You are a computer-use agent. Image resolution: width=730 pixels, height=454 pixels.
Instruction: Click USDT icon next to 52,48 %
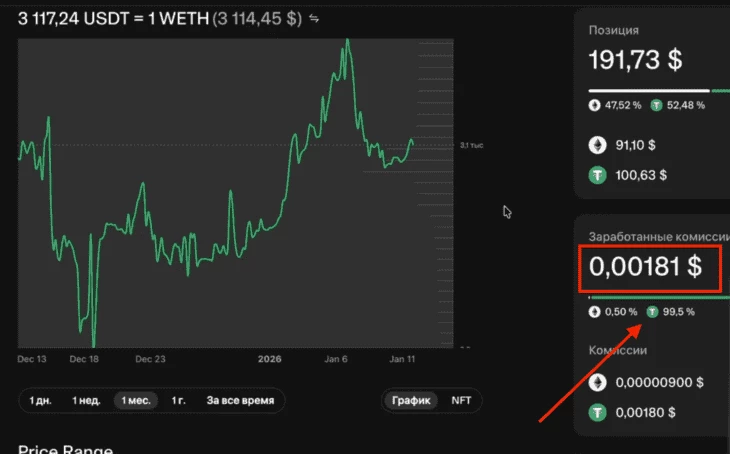click(x=657, y=104)
